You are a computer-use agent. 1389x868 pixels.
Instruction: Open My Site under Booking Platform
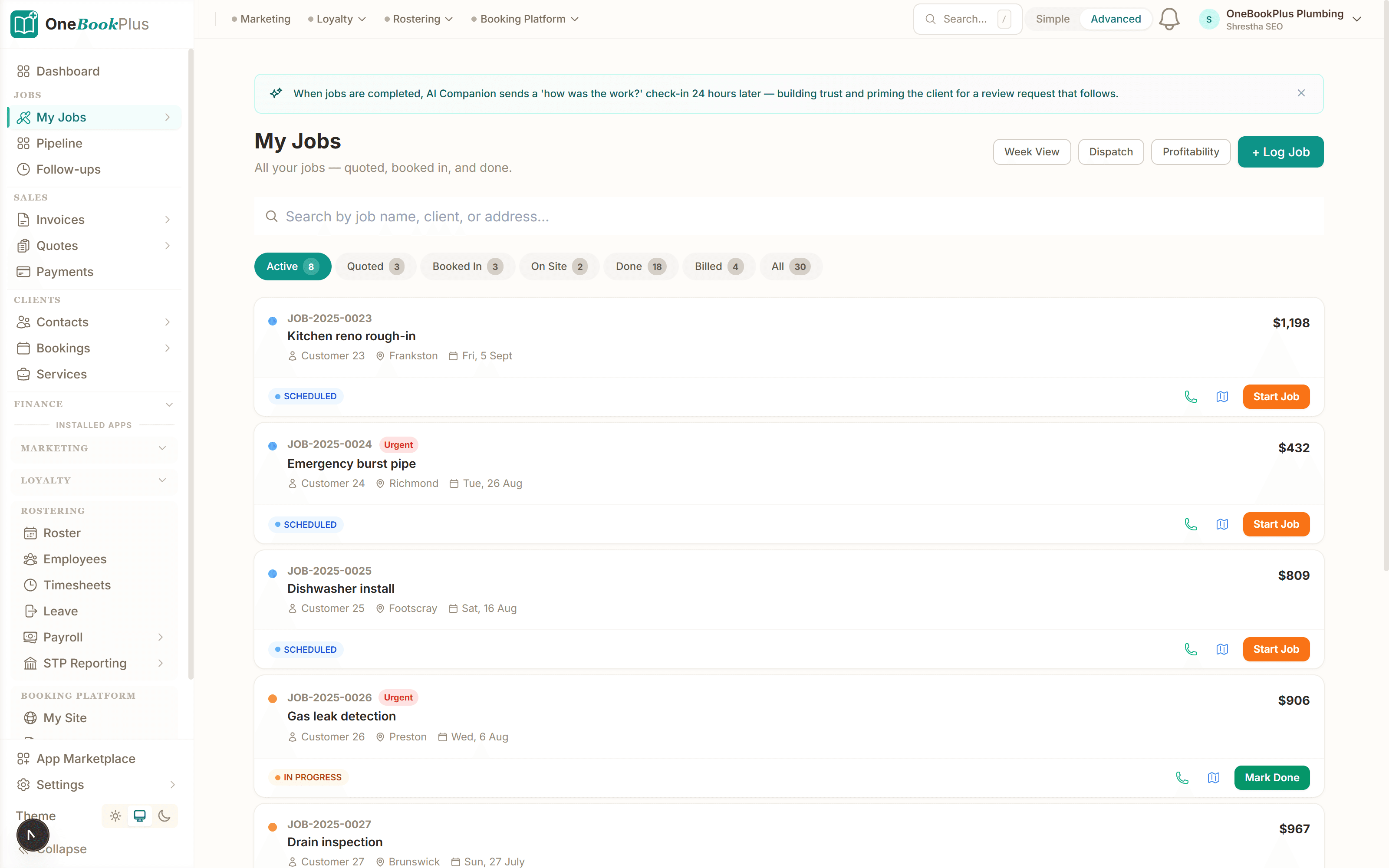(64, 717)
